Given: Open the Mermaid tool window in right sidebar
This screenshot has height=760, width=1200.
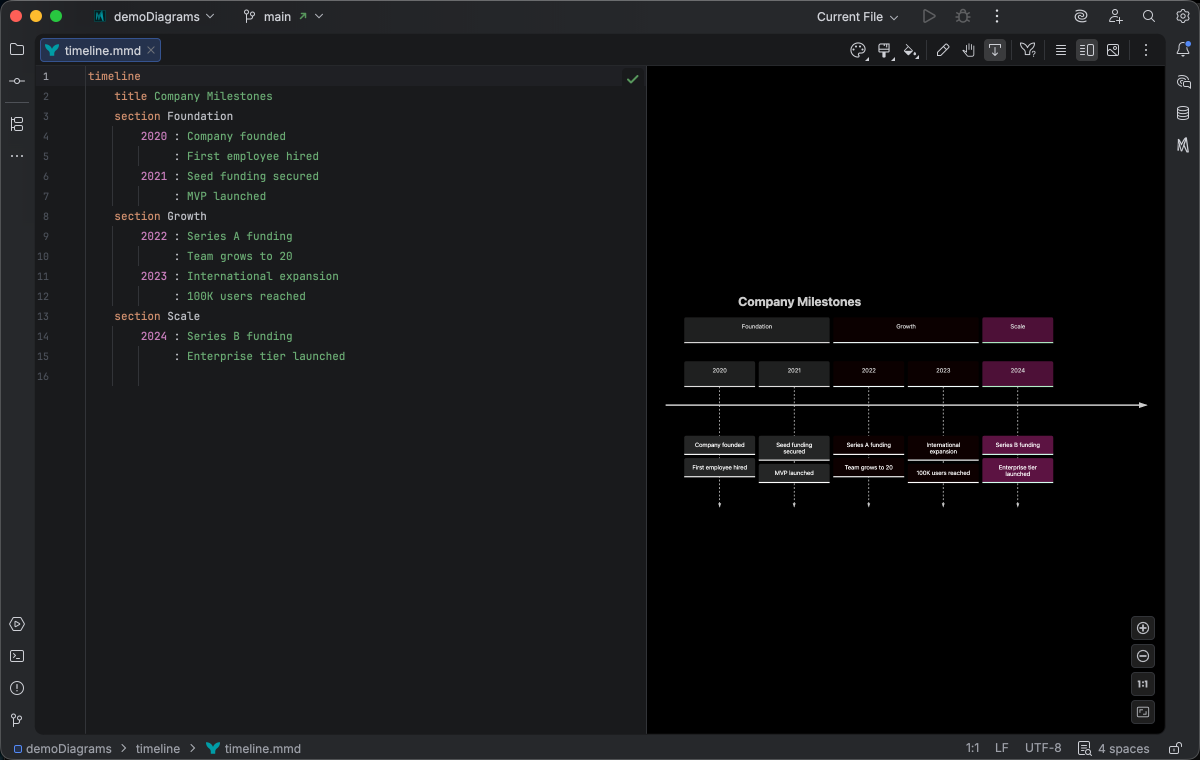Looking at the screenshot, I should pos(1183,145).
